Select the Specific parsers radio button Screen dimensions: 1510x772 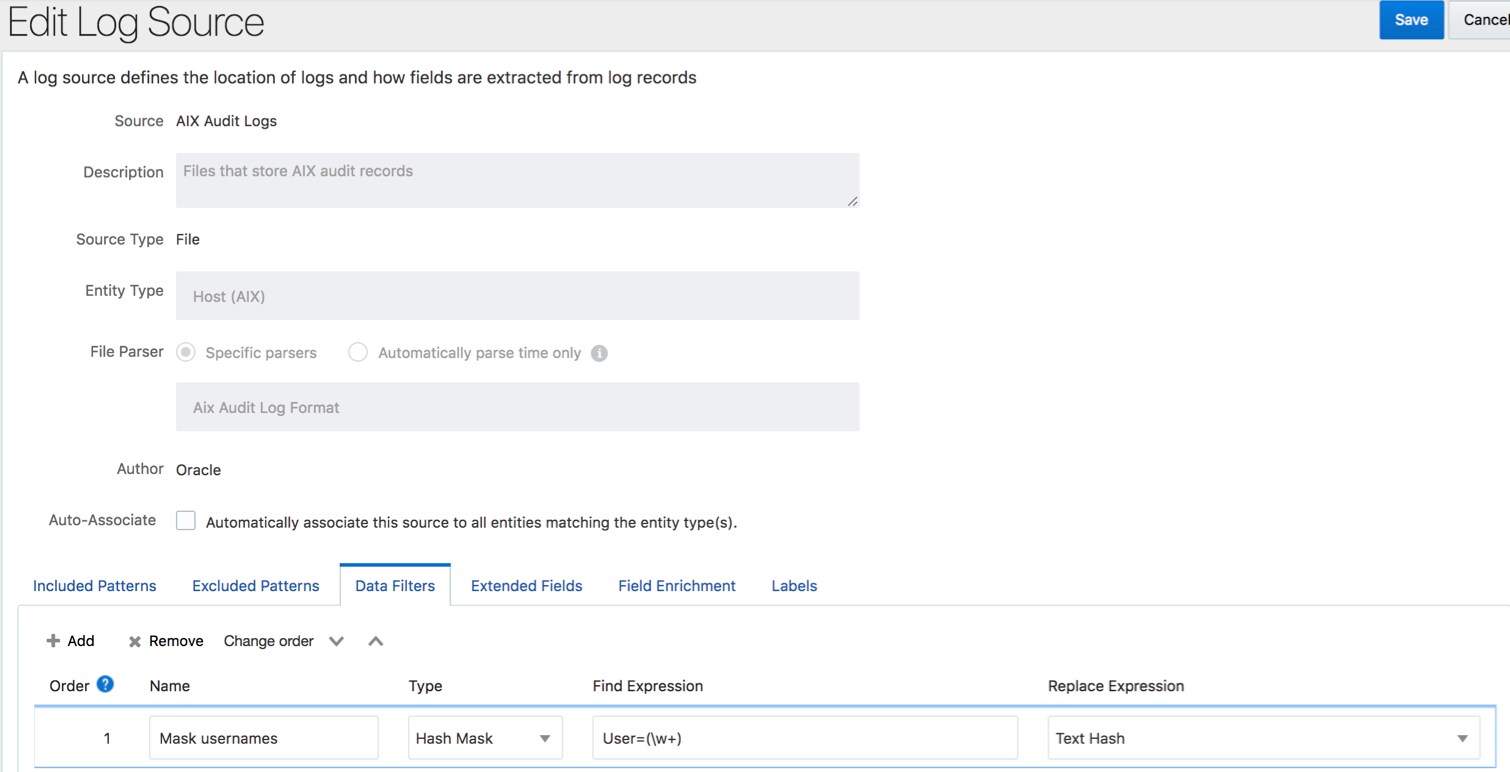186,352
